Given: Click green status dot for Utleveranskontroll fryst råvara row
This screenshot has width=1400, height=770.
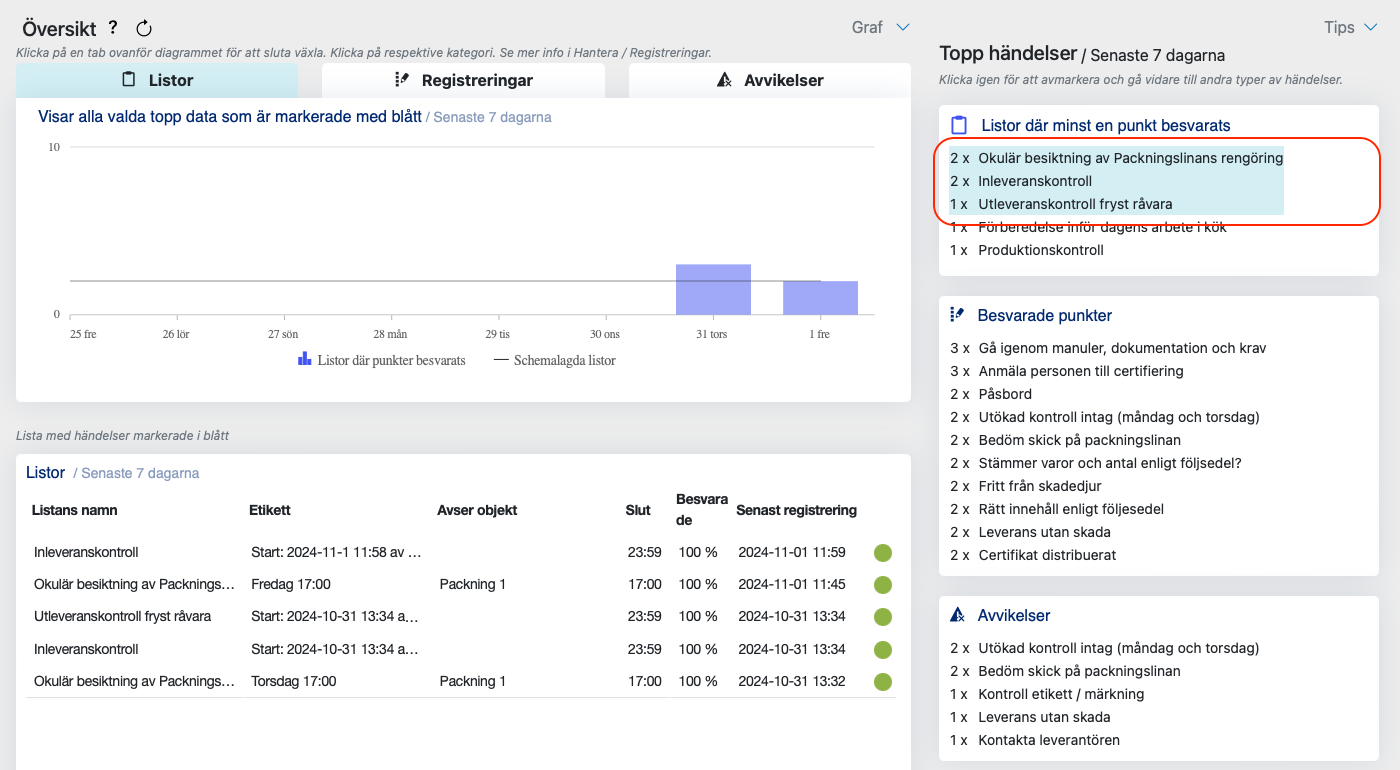Looking at the screenshot, I should tap(883, 617).
